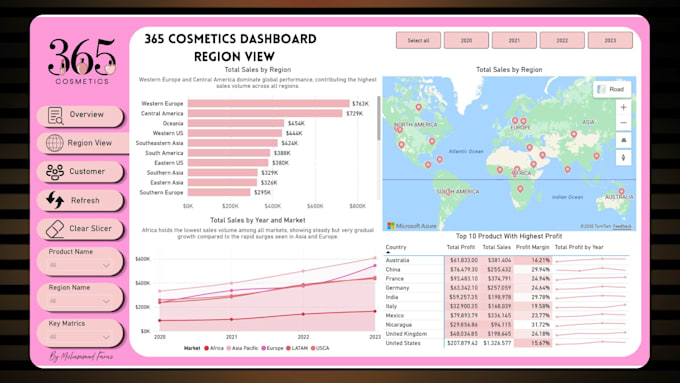Screen dimensions: 680x383
Task: Toggle LATAM in the market legend
Action: coord(297,348)
